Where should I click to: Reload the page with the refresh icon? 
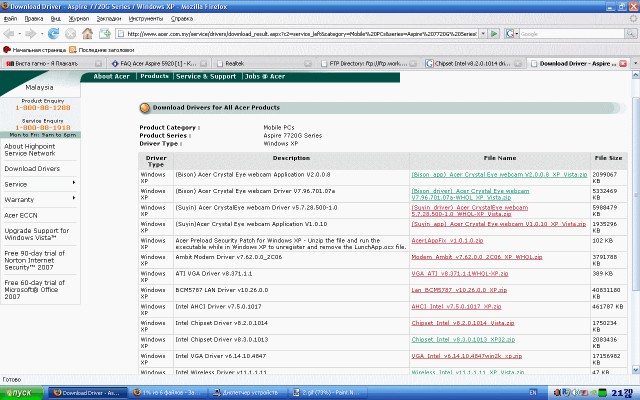coord(53,34)
